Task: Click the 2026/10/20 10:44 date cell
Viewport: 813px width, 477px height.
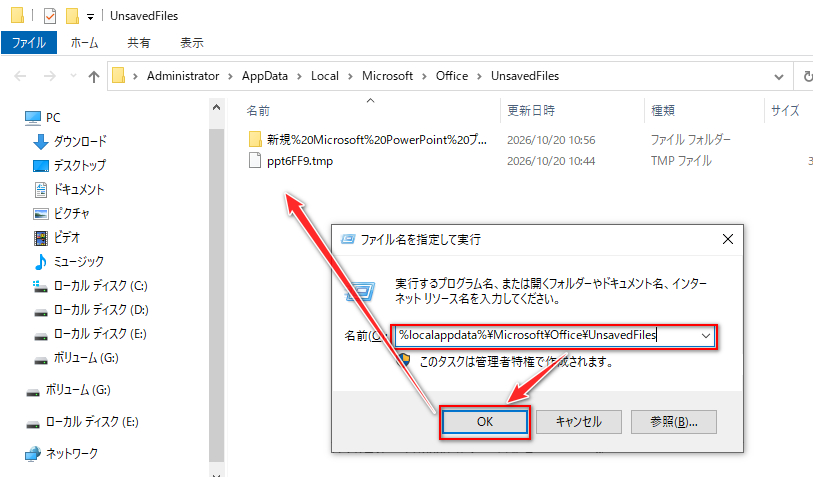Action: click(x=551, y=161)
